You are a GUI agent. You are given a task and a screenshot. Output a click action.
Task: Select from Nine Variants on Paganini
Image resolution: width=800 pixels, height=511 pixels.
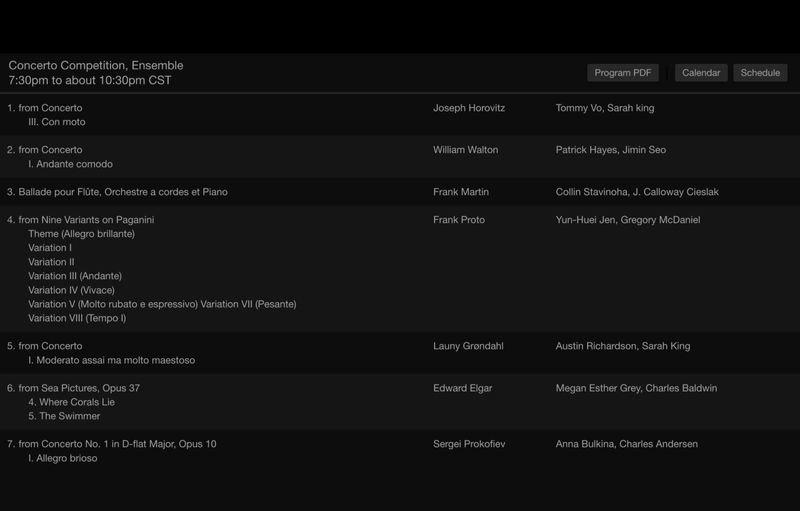81,220
